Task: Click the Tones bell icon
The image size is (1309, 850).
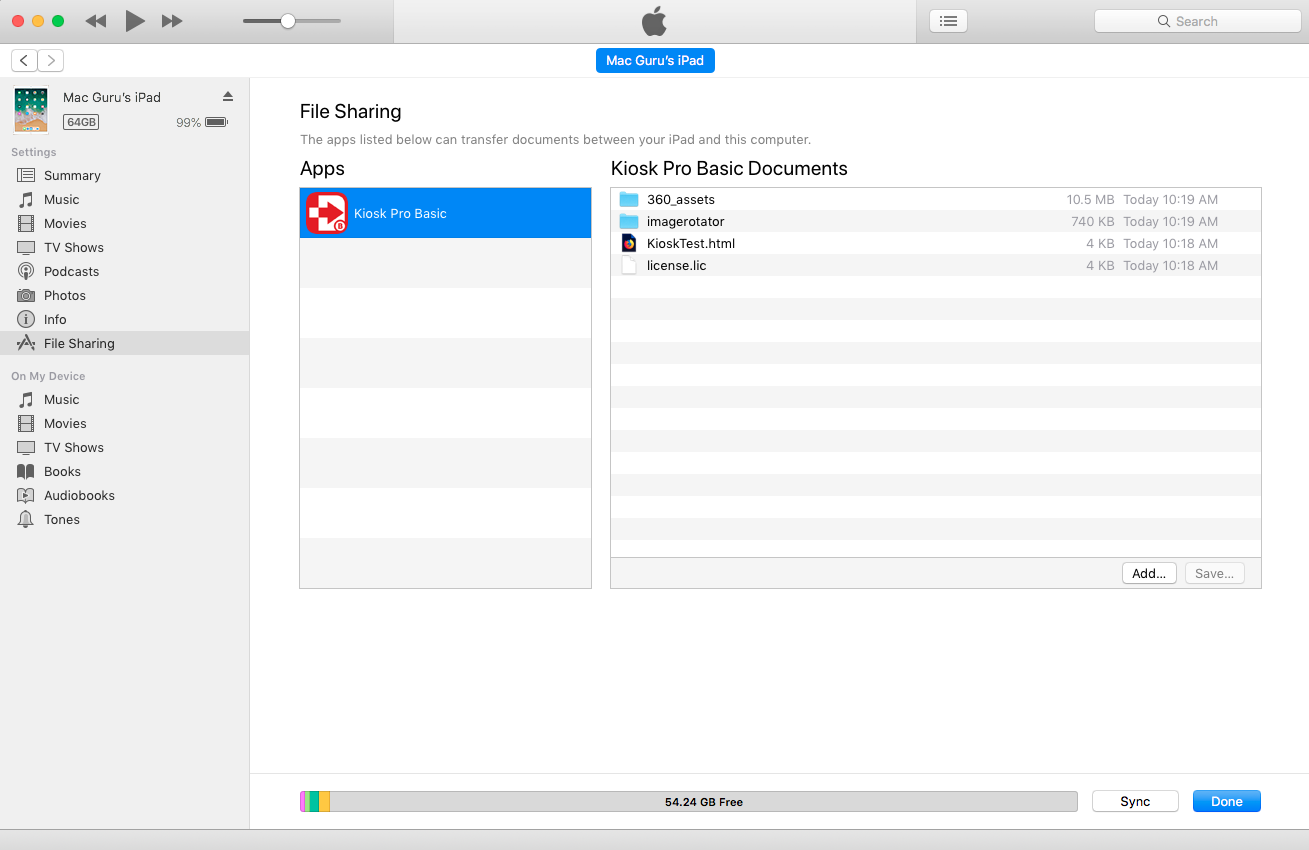Action: click(x=26, y=519)
